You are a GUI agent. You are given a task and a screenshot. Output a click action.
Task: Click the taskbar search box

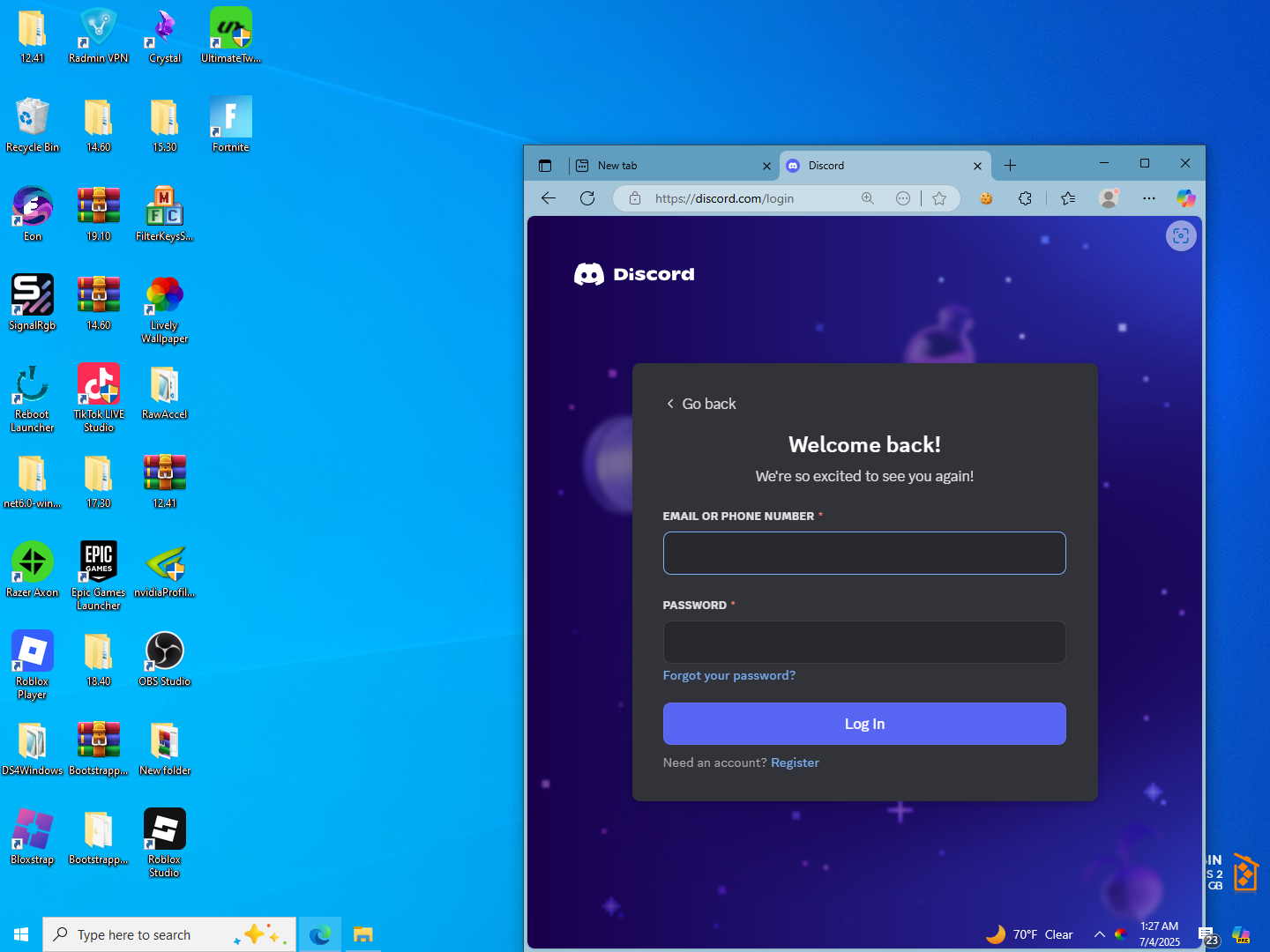169,934
